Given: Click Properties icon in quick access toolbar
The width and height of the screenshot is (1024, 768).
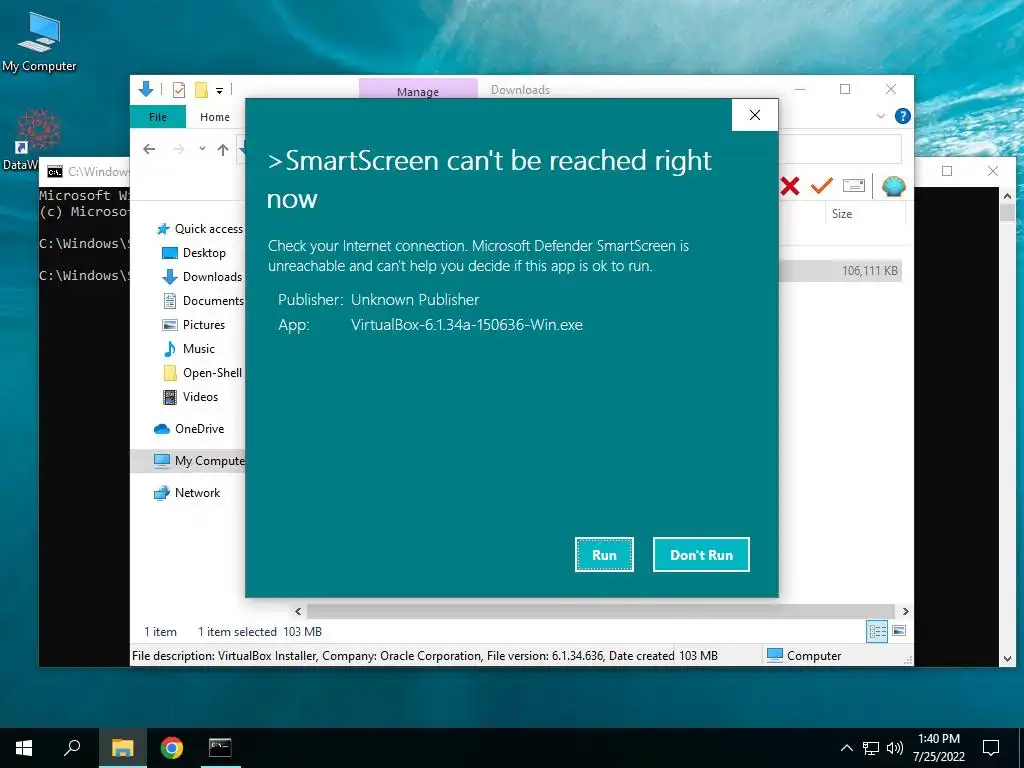Looking at the screenshot, I should coord(178,90).
